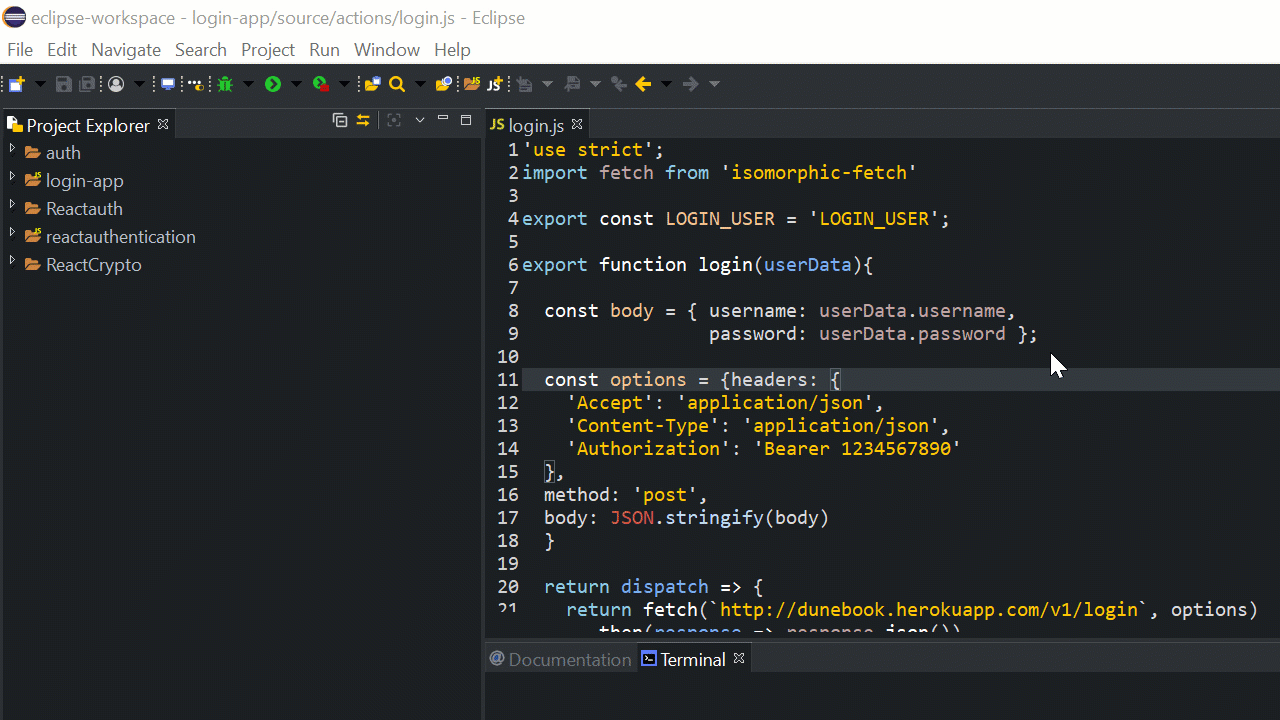Open the Search menu
Viewport: 1280px width, 720px height.
201,49
